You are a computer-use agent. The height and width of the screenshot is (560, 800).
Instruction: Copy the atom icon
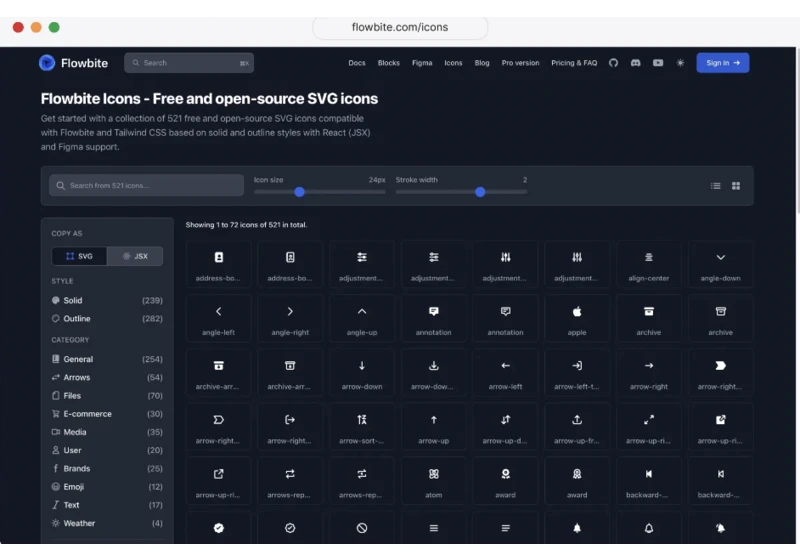coord(434,481)
